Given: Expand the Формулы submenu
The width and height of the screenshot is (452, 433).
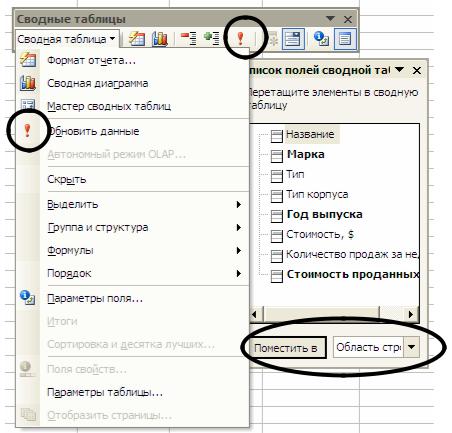Looking at the screenshot, I should pyautogui.click(x=132, y=250).
